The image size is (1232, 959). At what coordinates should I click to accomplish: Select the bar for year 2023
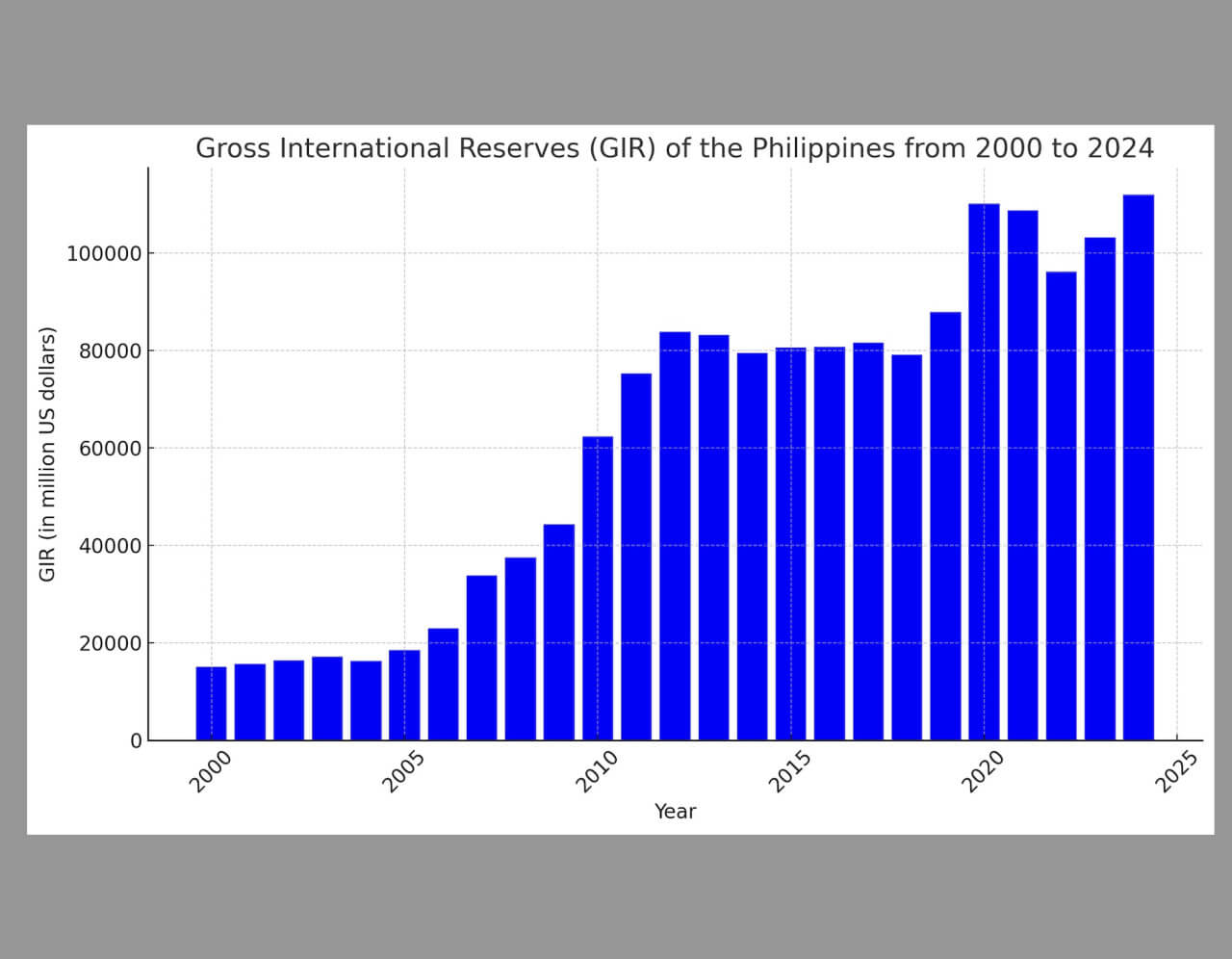click(1100, 489)
